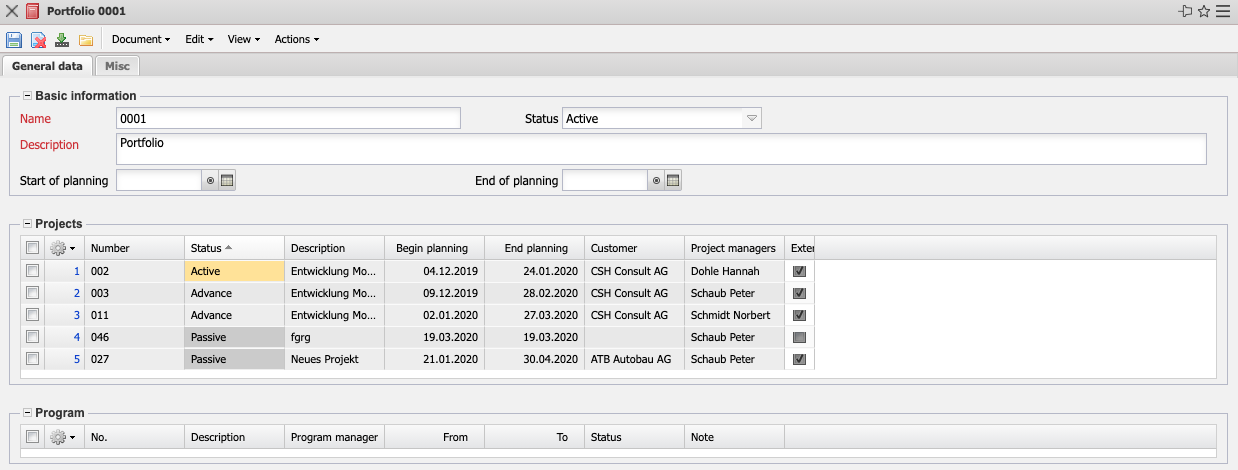Viewport: 1238px width, 470px height.
Task: Open the Status dropdown showing Active
Action: (752, 119)
